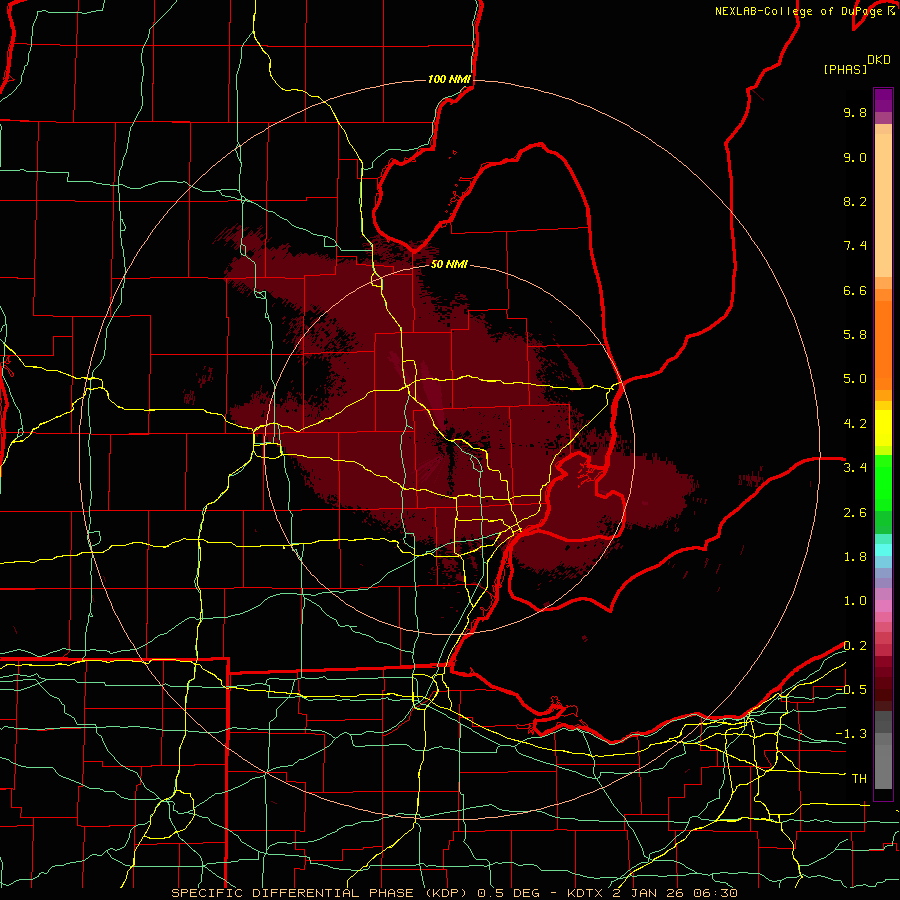
Task: Click the 9.0 color scale value
Action: coord(855,157)
